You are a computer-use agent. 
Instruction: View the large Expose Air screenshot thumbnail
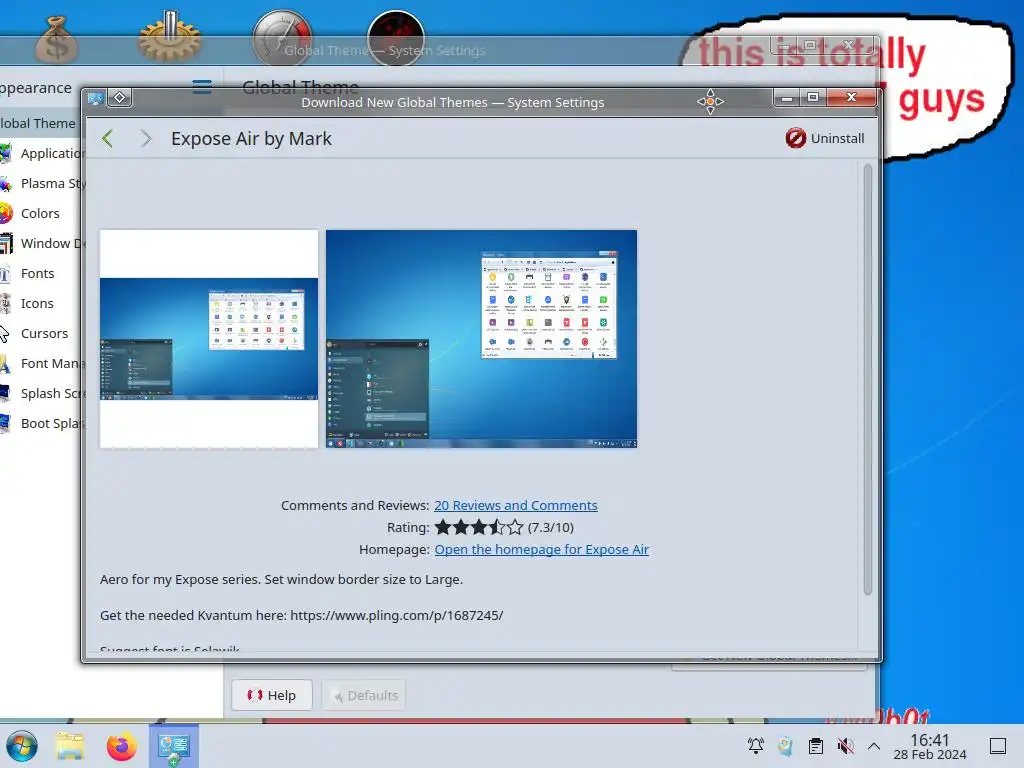pos(481,339)
